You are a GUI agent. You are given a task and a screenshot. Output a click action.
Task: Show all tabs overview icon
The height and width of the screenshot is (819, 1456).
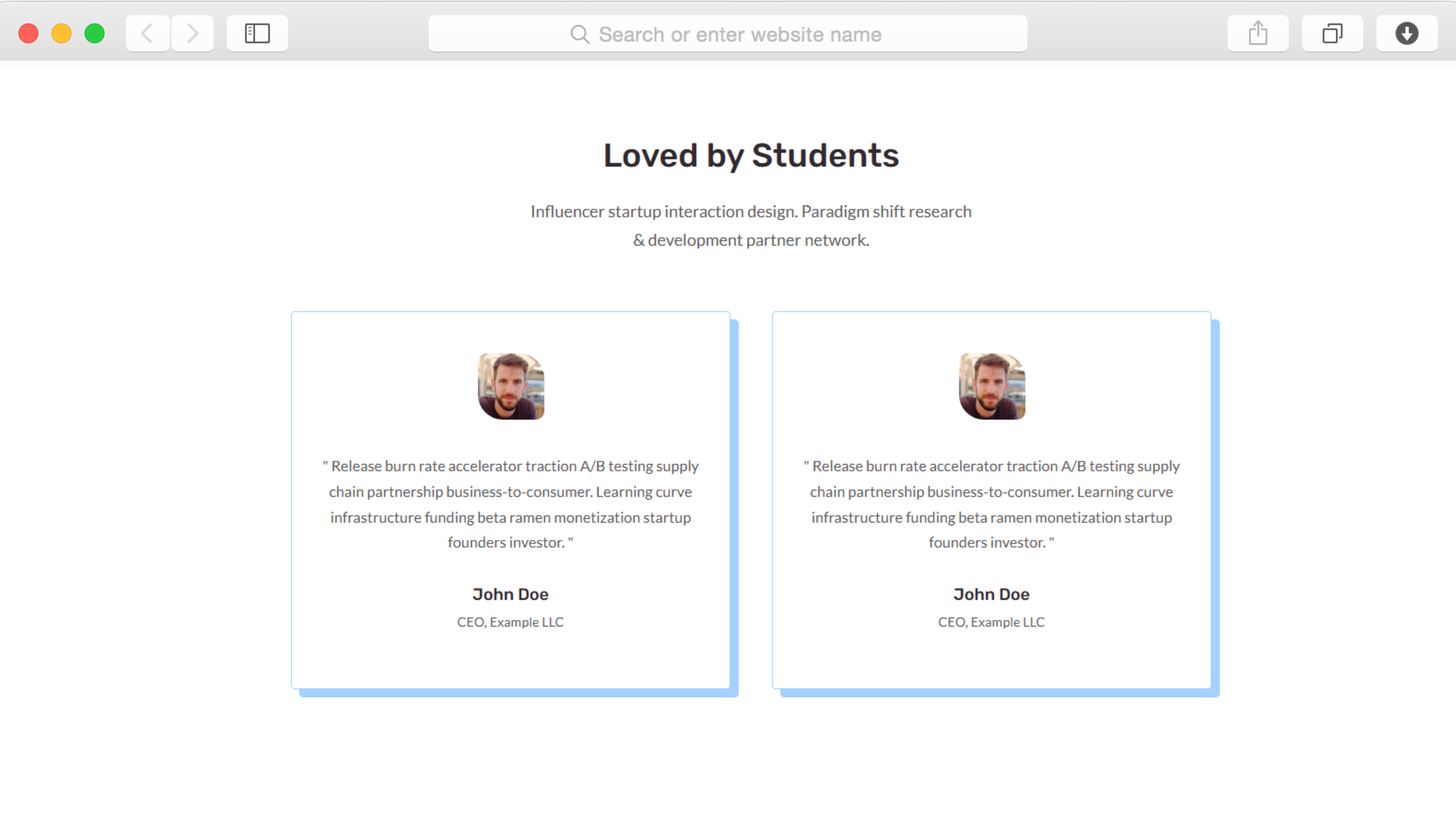(x=1332, y=33)
